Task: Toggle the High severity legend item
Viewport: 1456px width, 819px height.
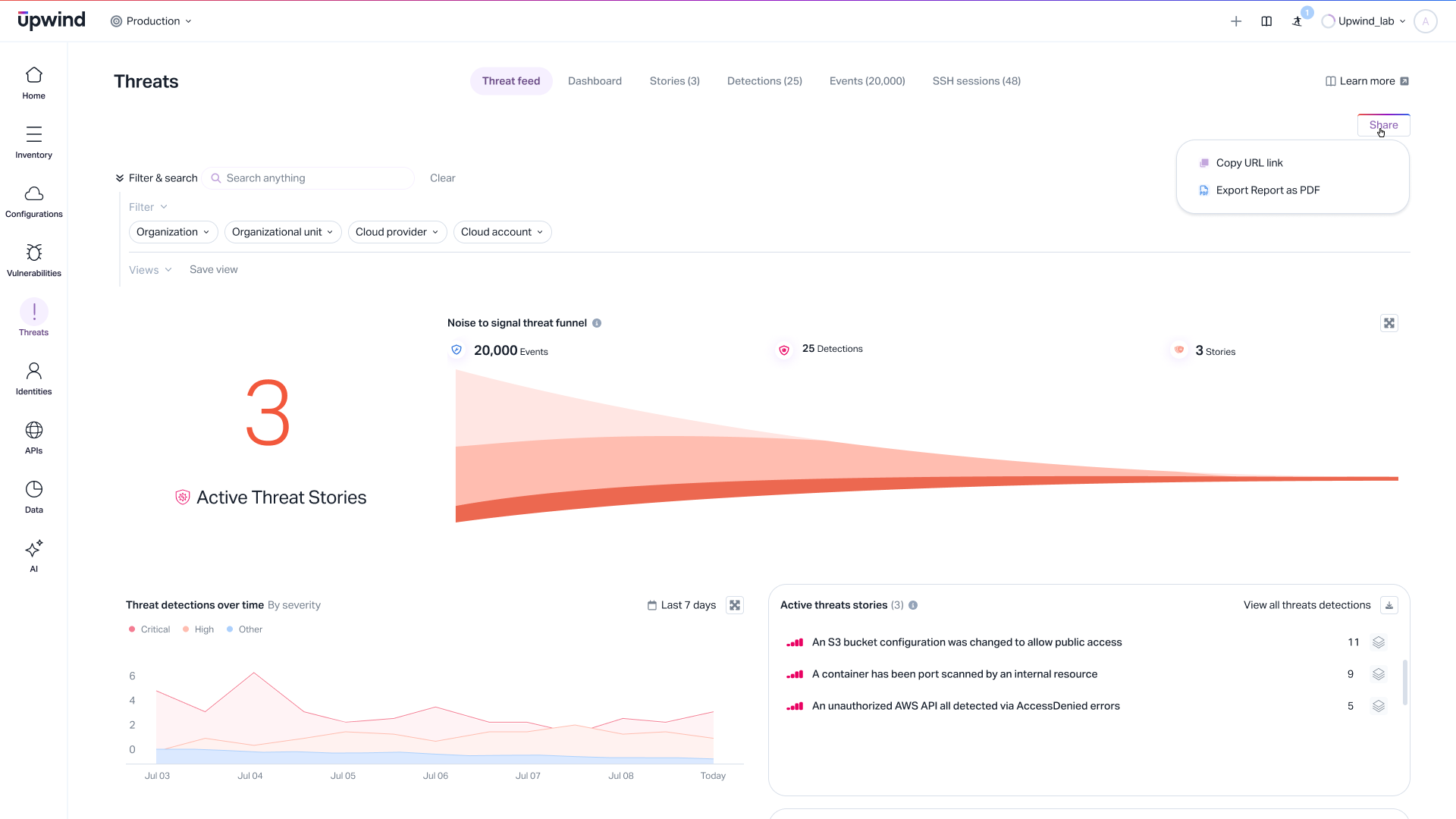Action: (199, 629)
